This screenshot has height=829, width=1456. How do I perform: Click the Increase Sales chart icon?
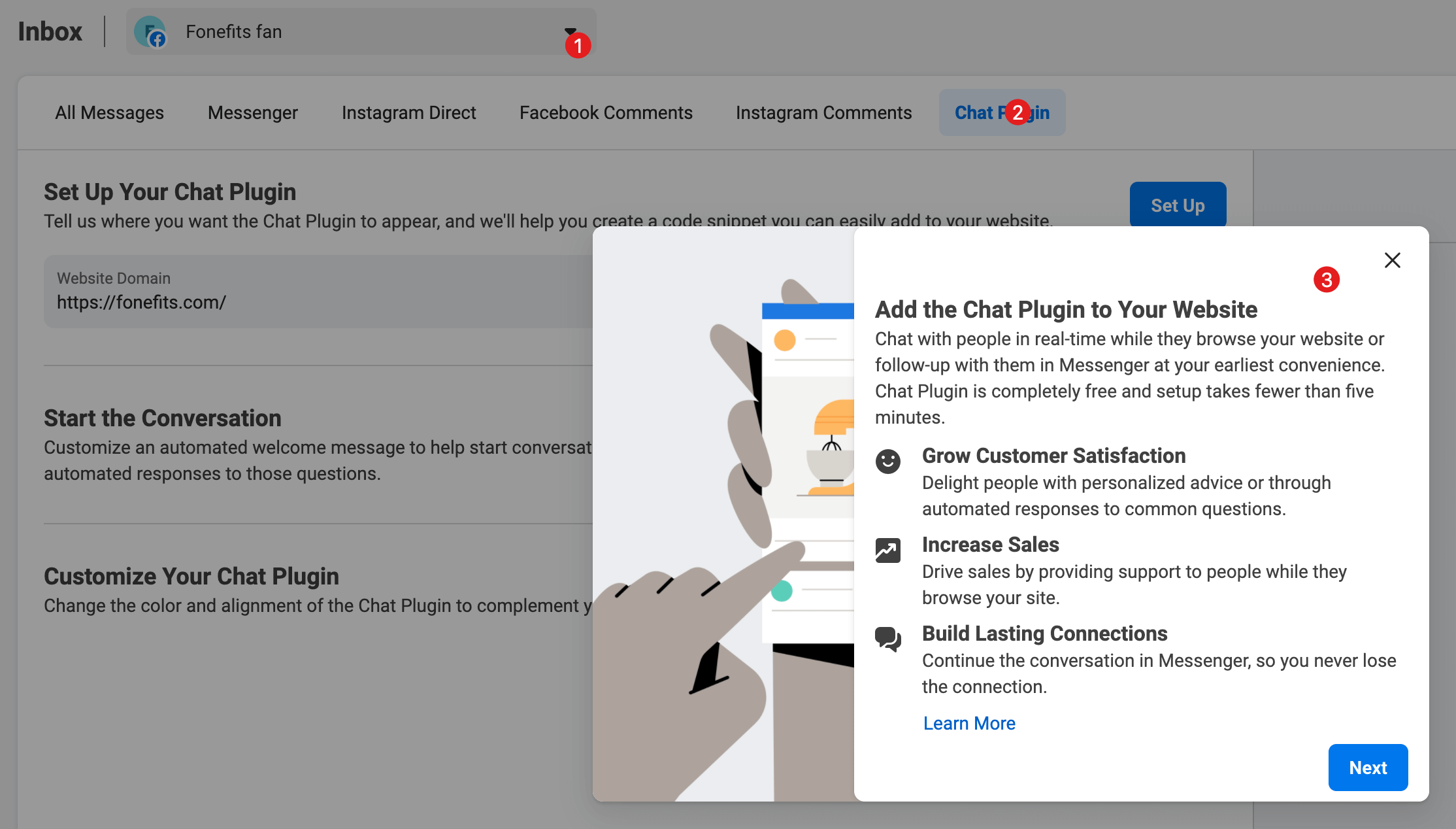coord(887,550)
